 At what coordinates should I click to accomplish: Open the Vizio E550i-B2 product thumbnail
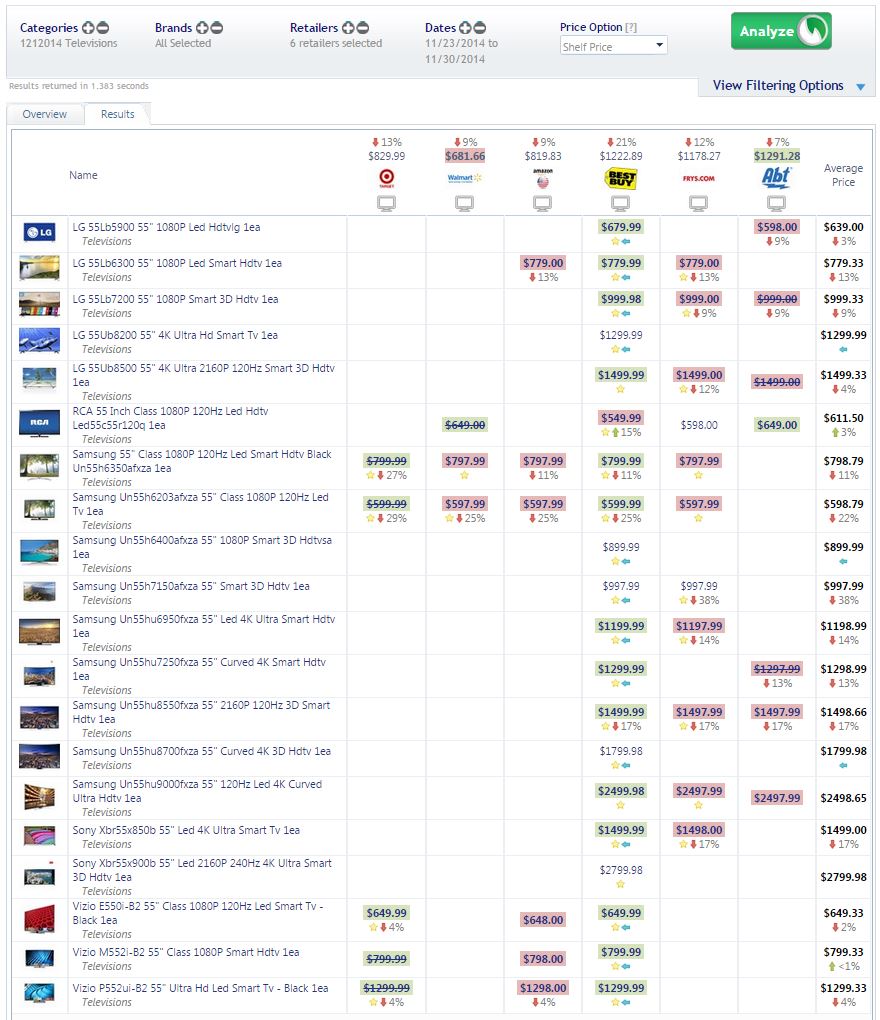coord(40,919)
